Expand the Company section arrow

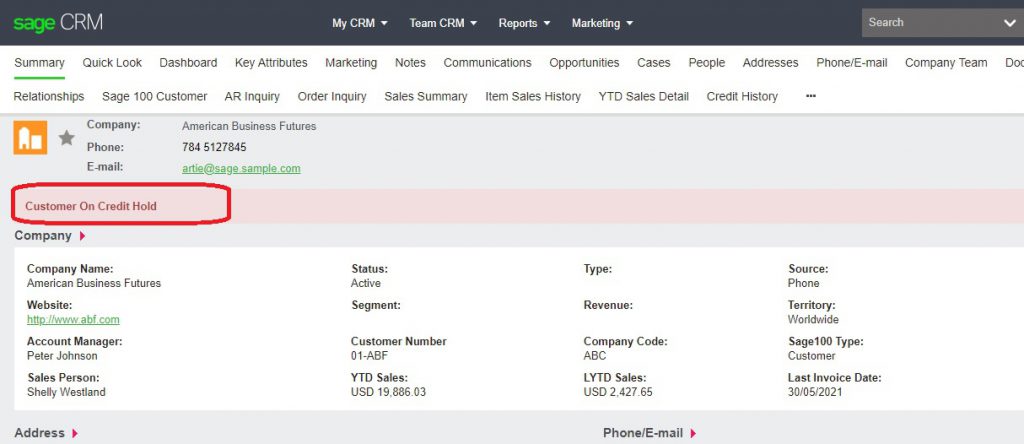[x=82, y=236]
